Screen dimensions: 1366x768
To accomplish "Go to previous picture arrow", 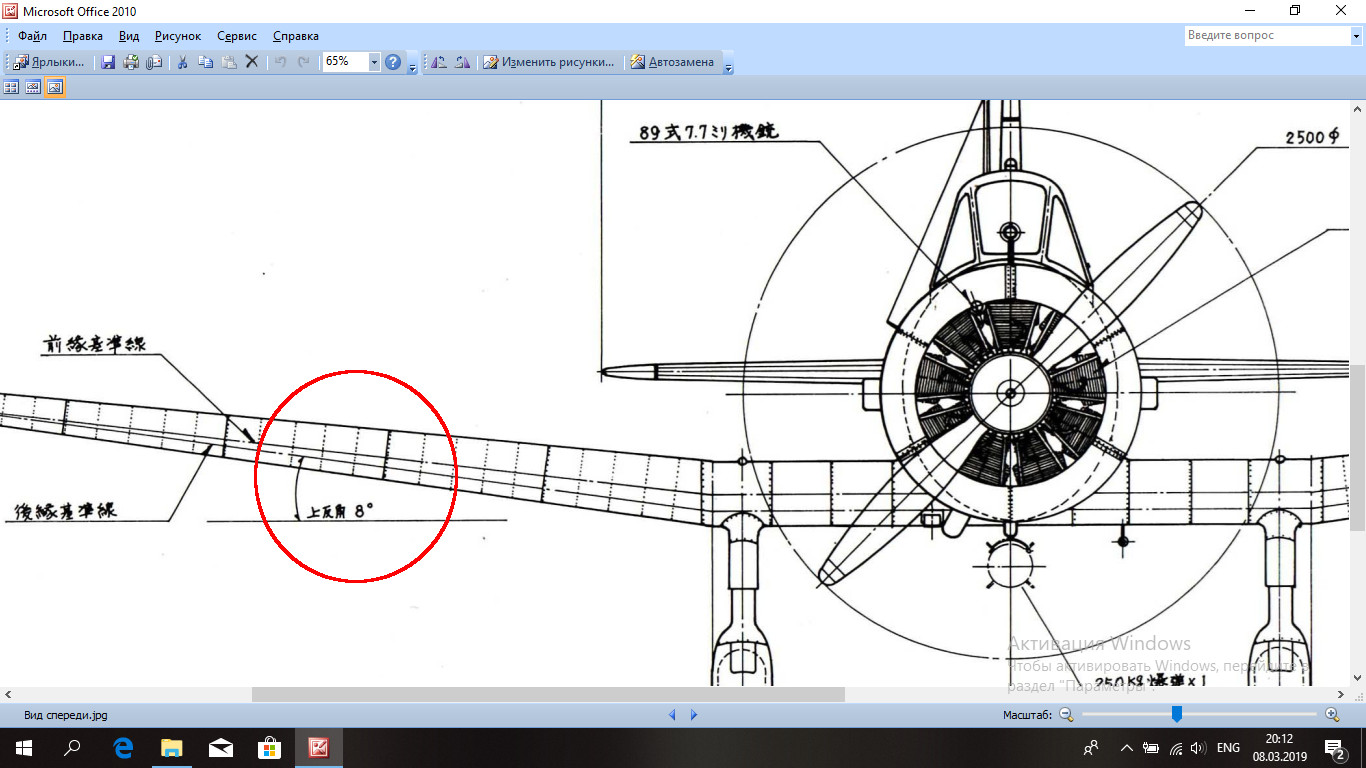I will pos(672,715).
